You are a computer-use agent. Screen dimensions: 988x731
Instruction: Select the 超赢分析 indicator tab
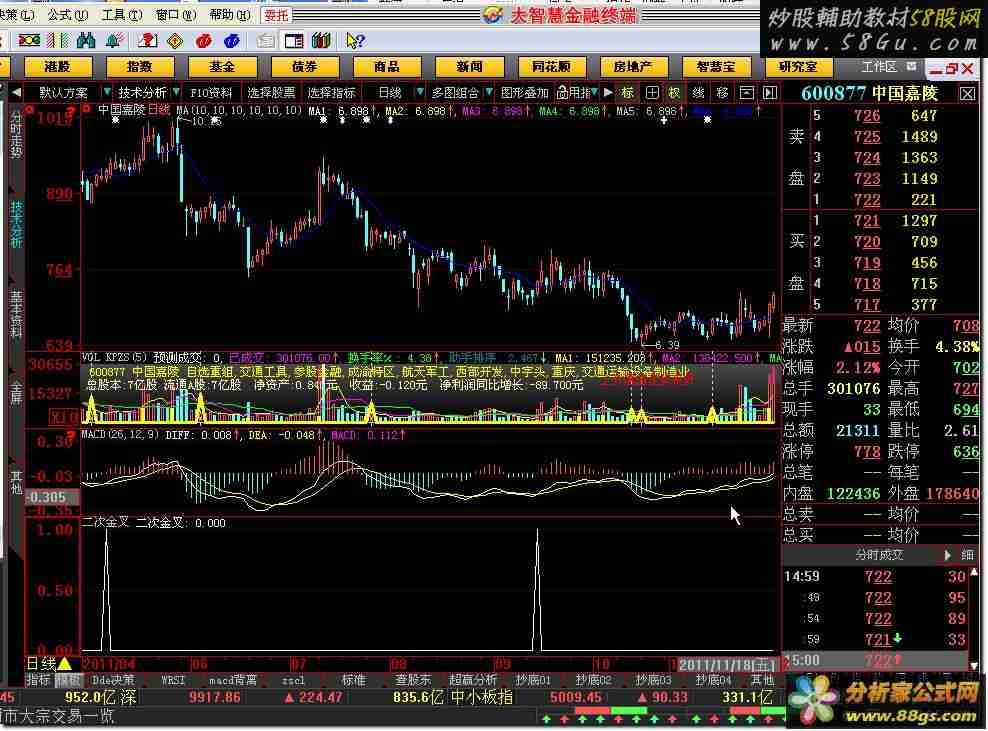[x=473, y=681]
